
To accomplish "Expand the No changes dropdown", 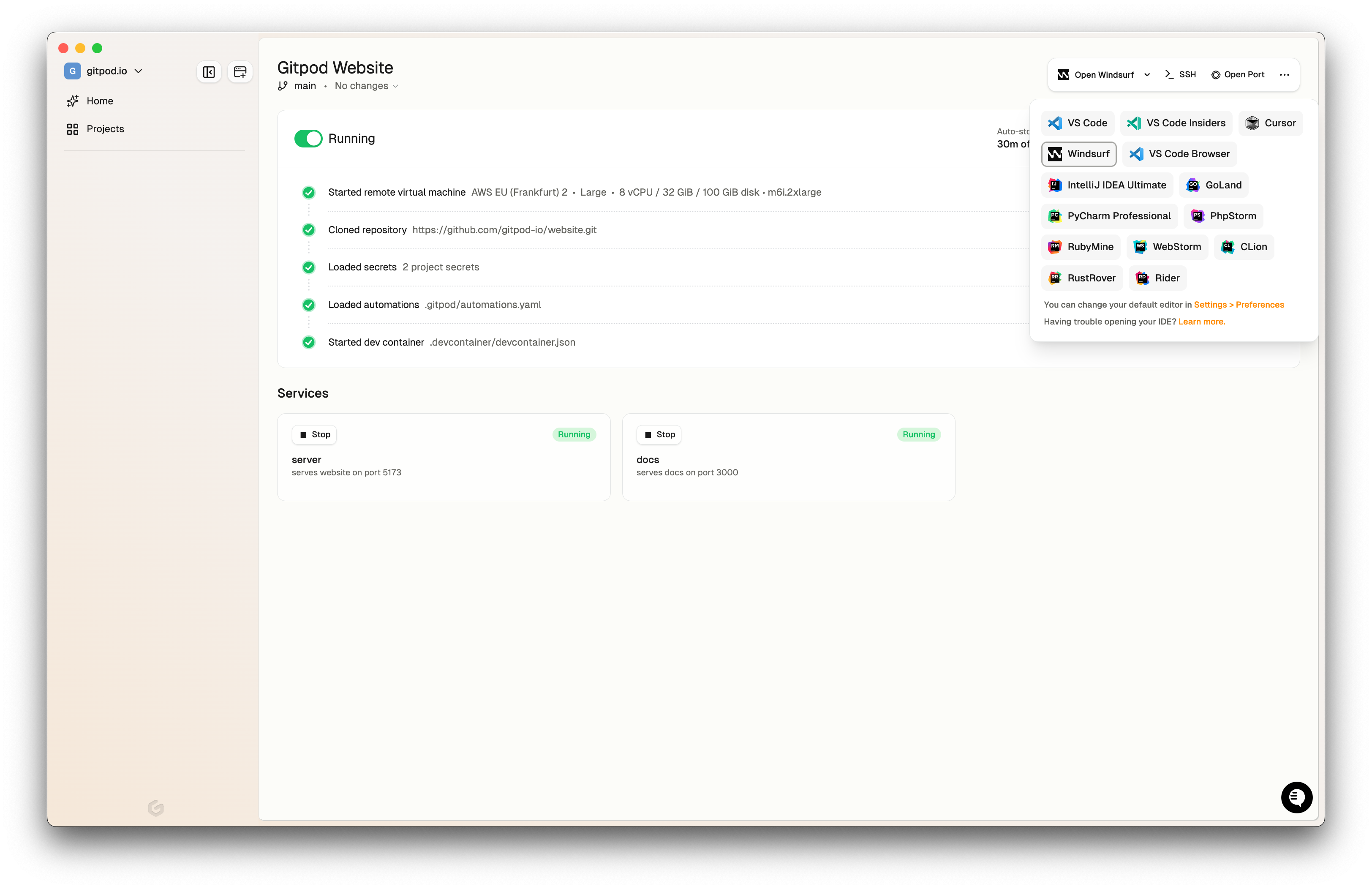I will pyautogui.click(x=367, y=86).
